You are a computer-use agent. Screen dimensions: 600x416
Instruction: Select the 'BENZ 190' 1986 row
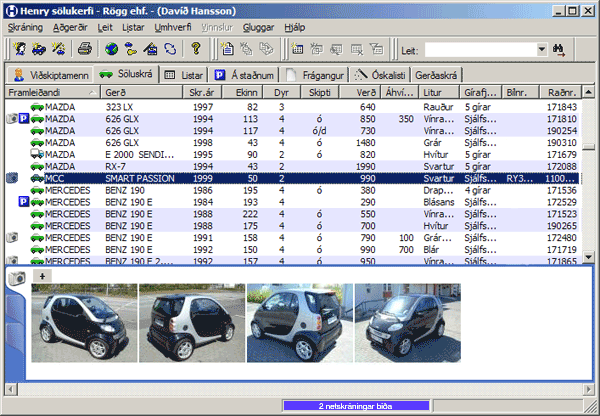[293, 190]
